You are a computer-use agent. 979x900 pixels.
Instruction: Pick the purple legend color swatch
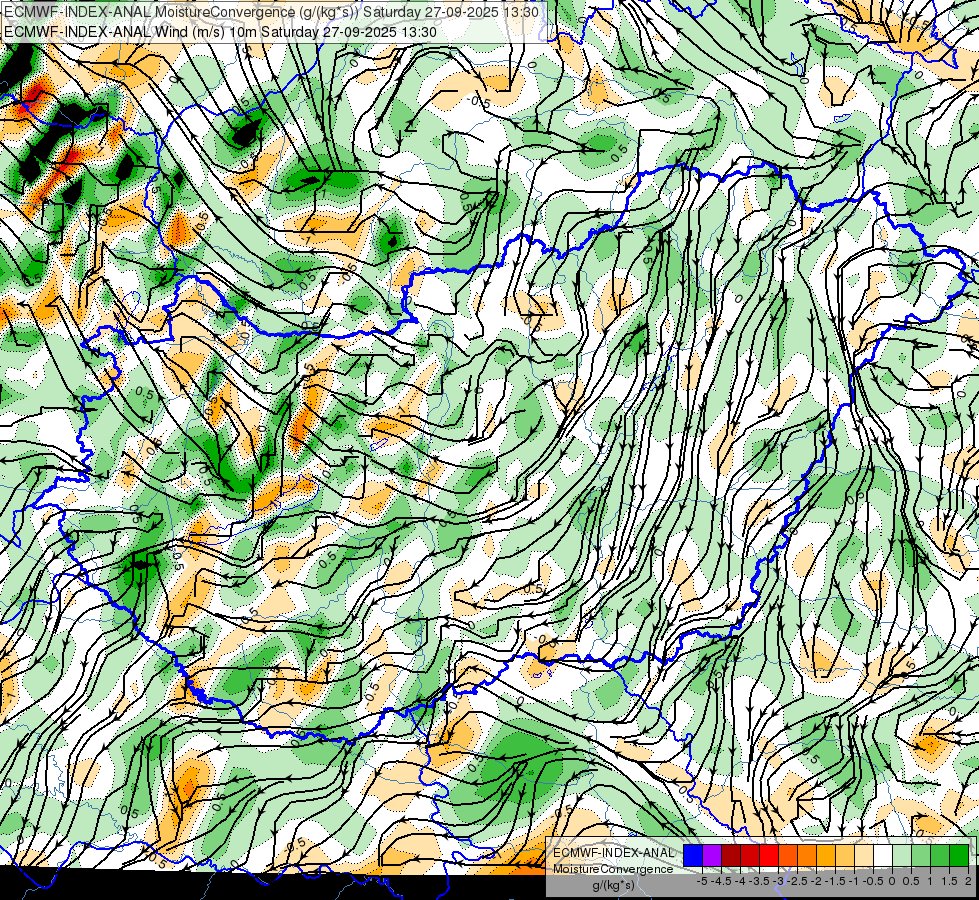pyautogui.click(x=712, y=856)
